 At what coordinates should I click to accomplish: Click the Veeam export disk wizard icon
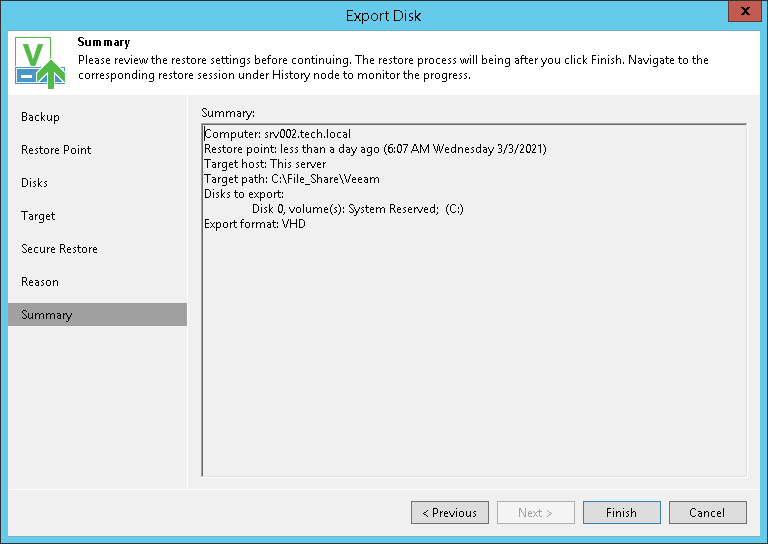(39, 62)
